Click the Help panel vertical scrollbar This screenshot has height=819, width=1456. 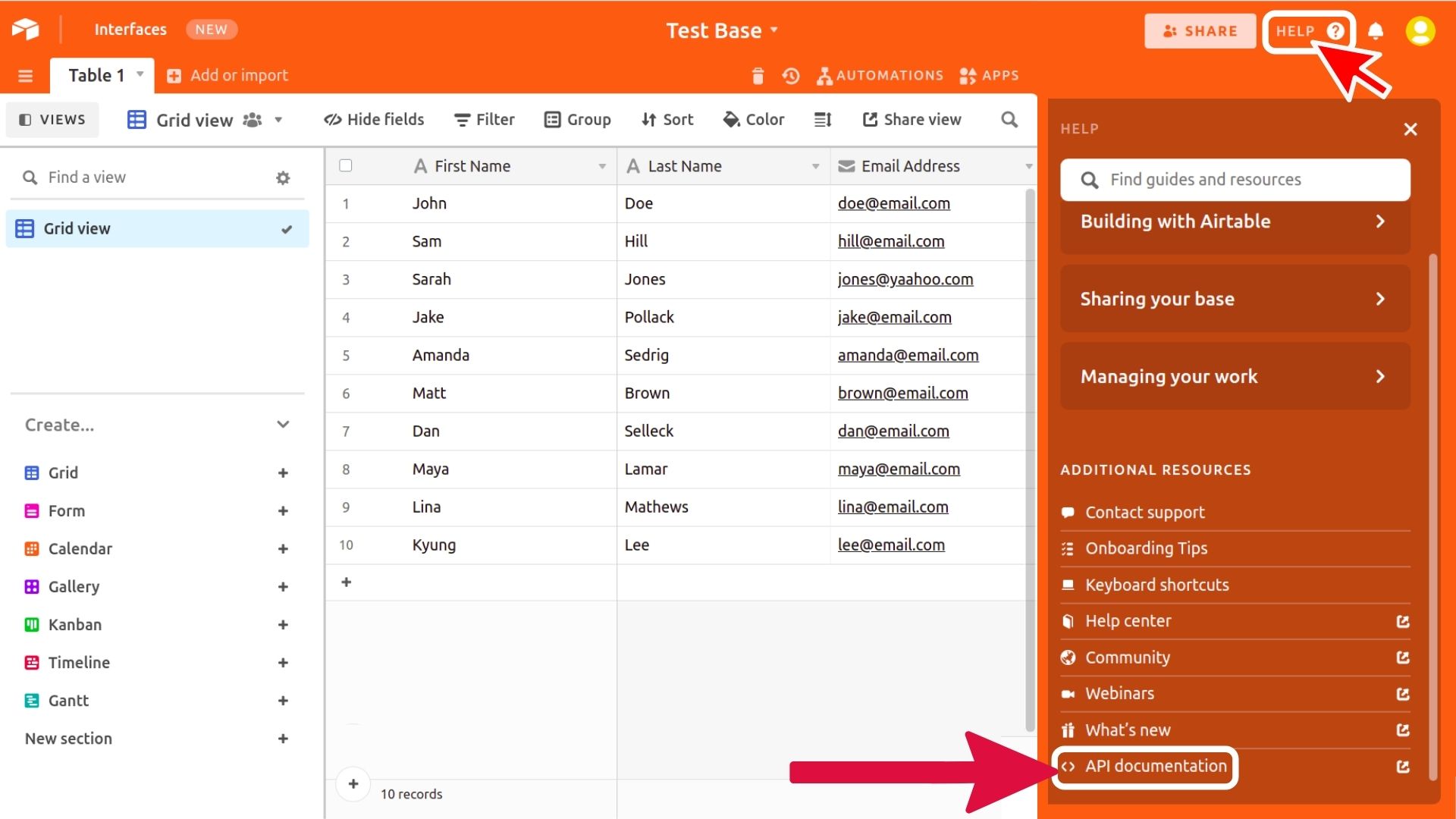pyautogui.click(x=1432, y=517)
